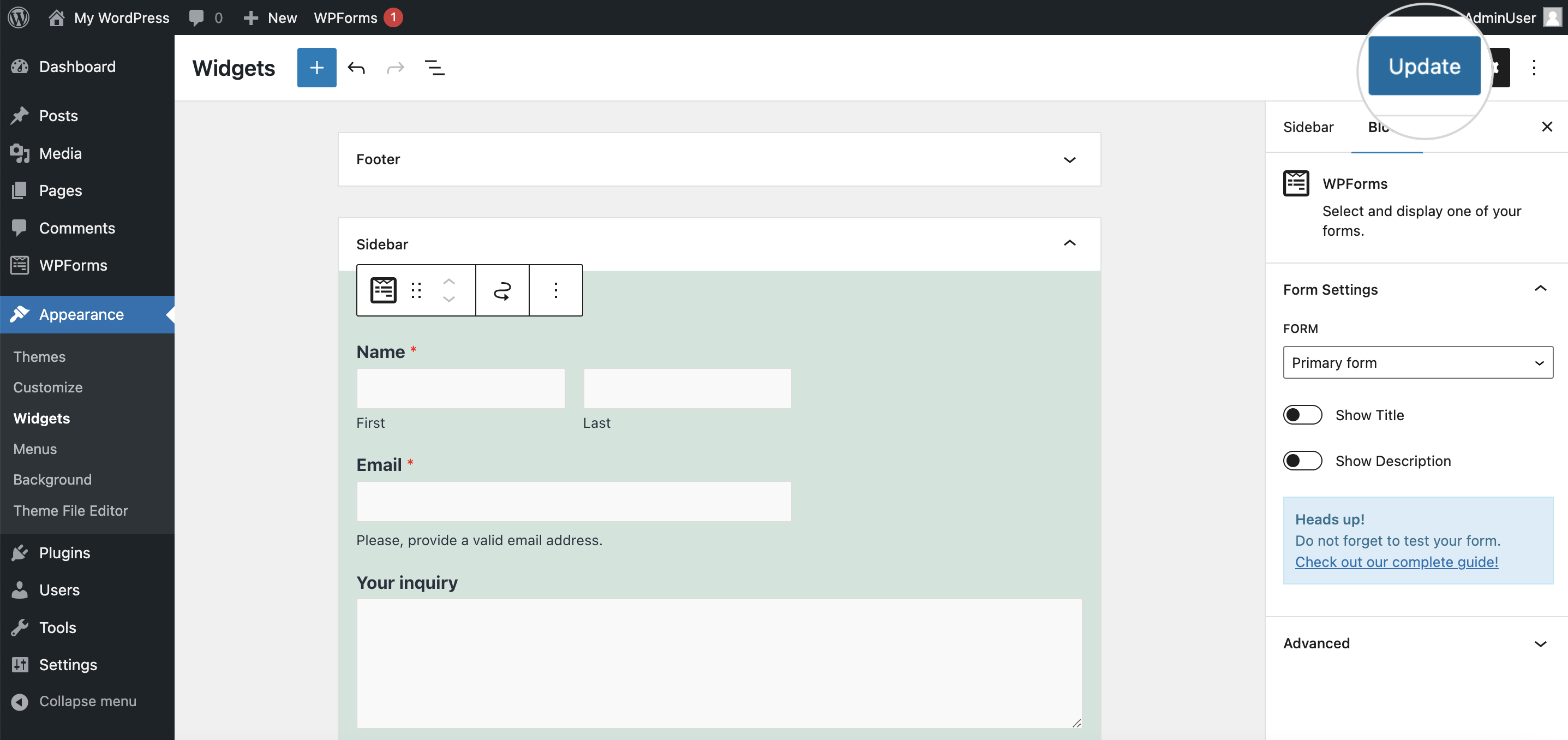Click the First name input field

(x=461, y=389)
